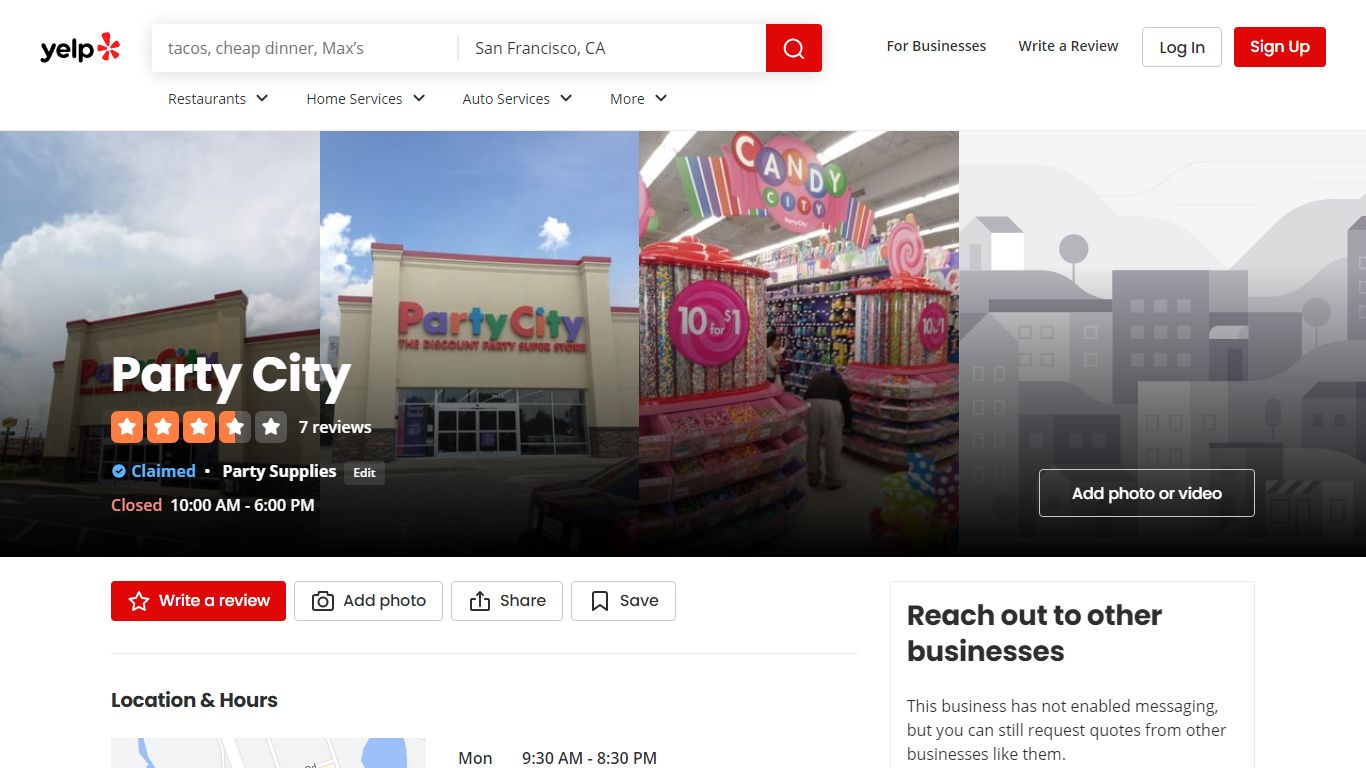The image size is (1366, 768).
Task: Click the red Write a review button
Action: (x=198, y=601)
